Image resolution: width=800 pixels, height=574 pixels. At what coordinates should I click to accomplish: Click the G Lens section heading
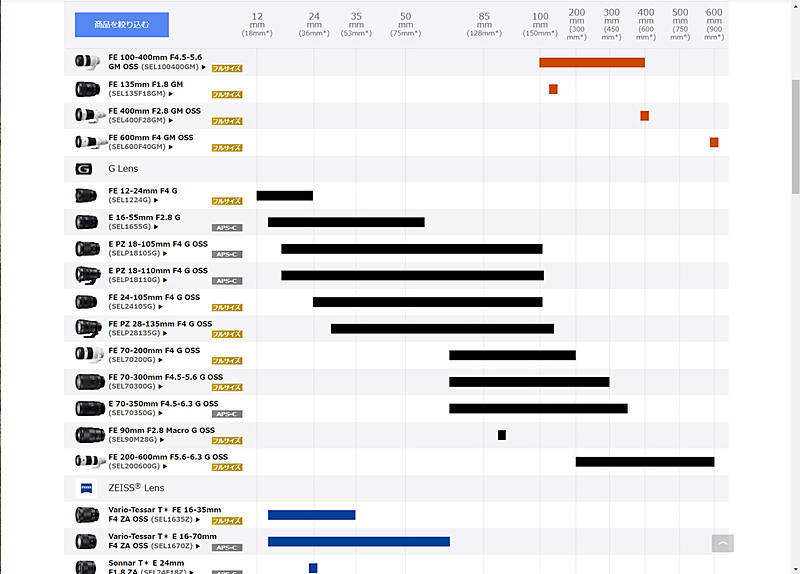[123, 169]
